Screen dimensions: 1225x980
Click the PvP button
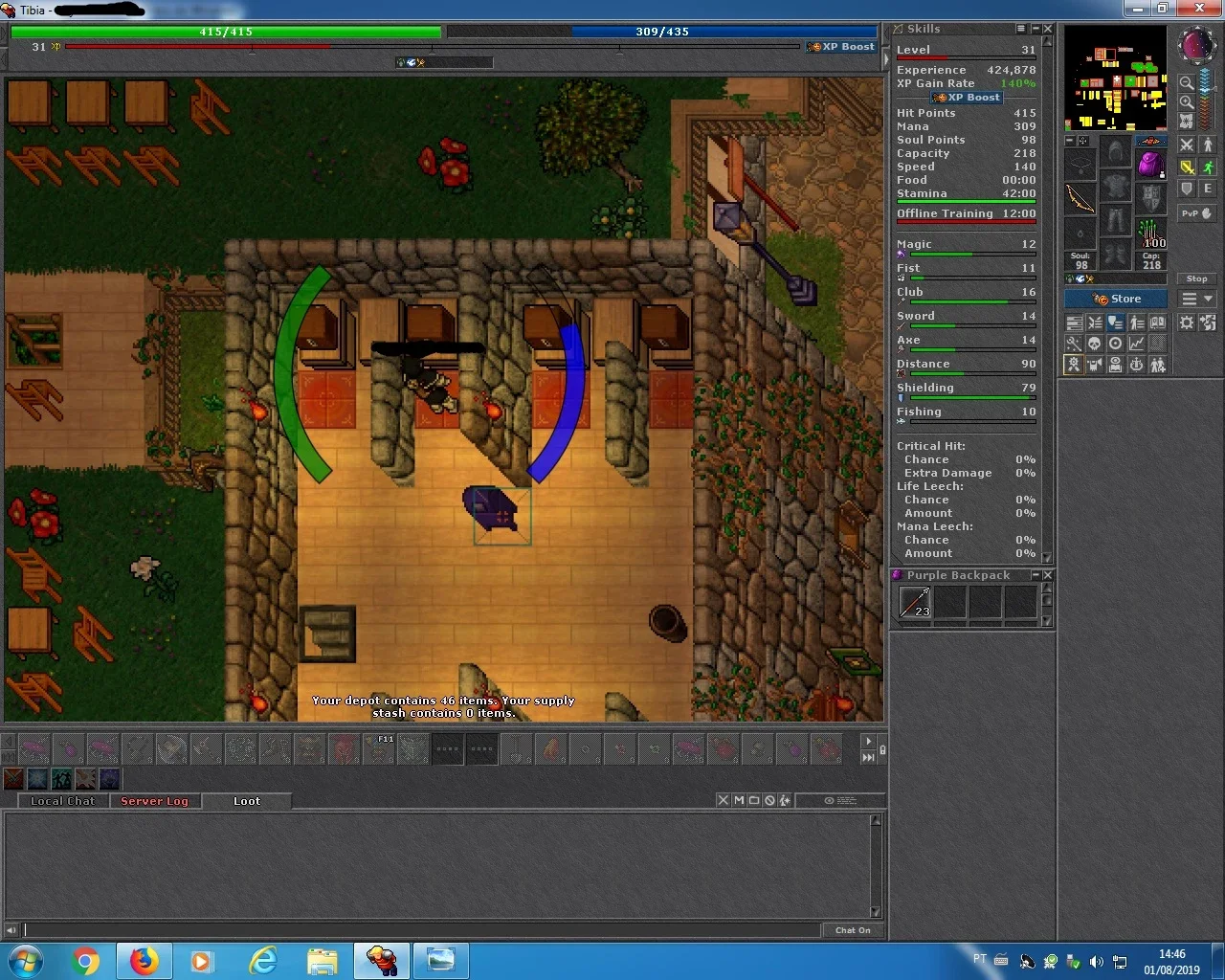point(1197,213)
